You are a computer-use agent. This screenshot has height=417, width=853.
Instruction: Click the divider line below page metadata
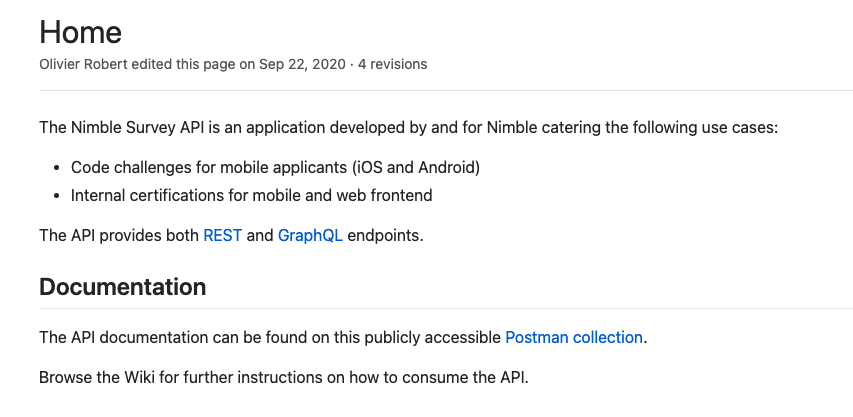click(445, 91)
